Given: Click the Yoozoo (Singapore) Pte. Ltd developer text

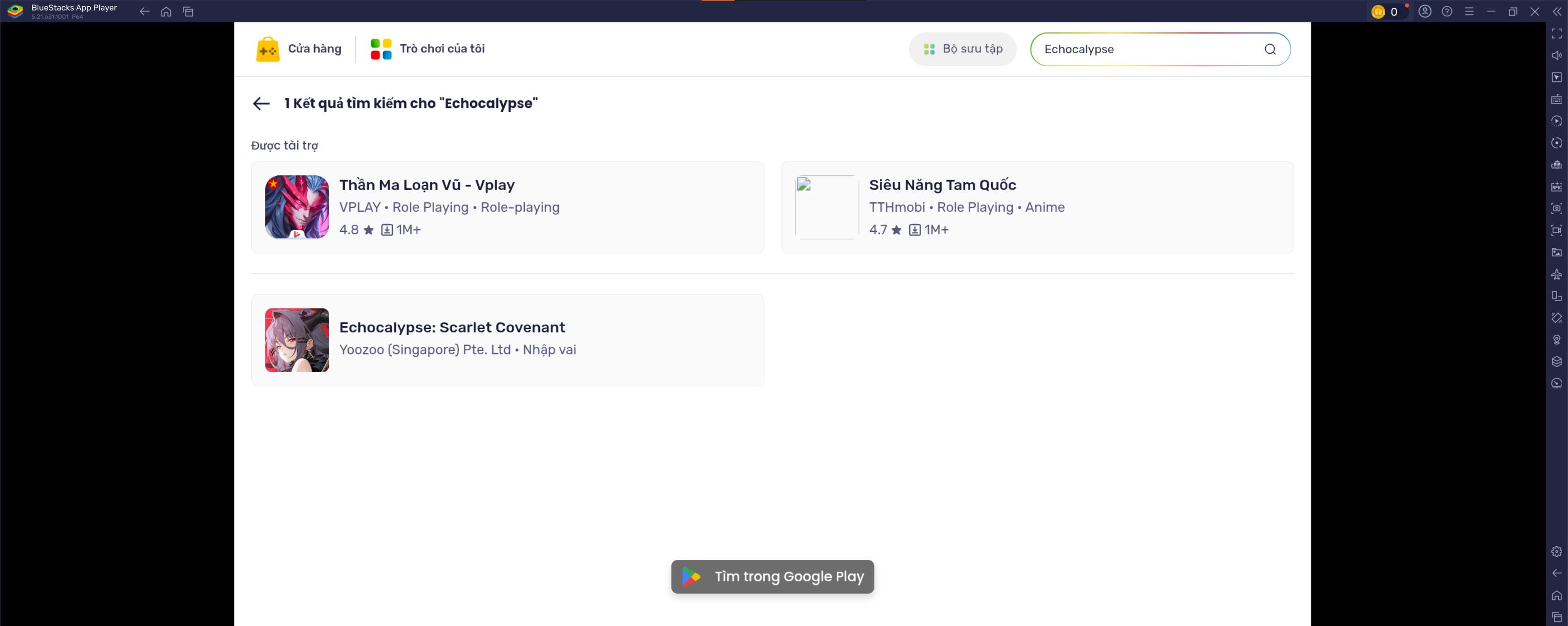Looking at the screenshot, I should pos(425,350).
